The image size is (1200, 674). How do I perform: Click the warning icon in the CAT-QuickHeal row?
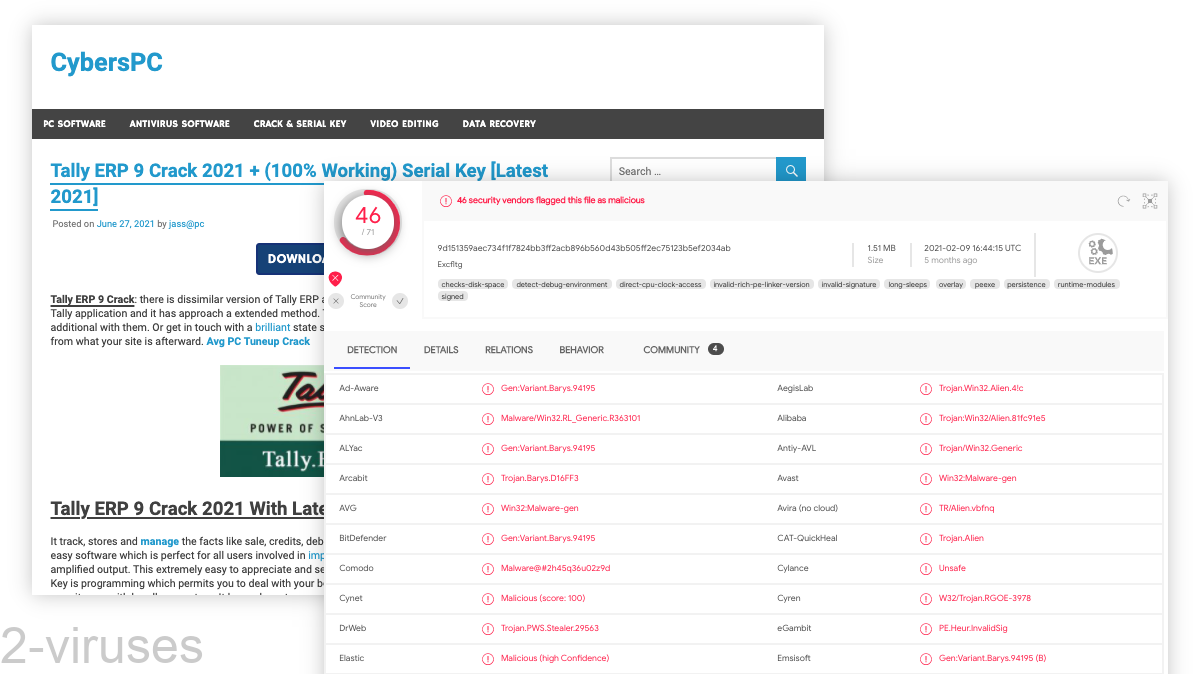[926, 538]
